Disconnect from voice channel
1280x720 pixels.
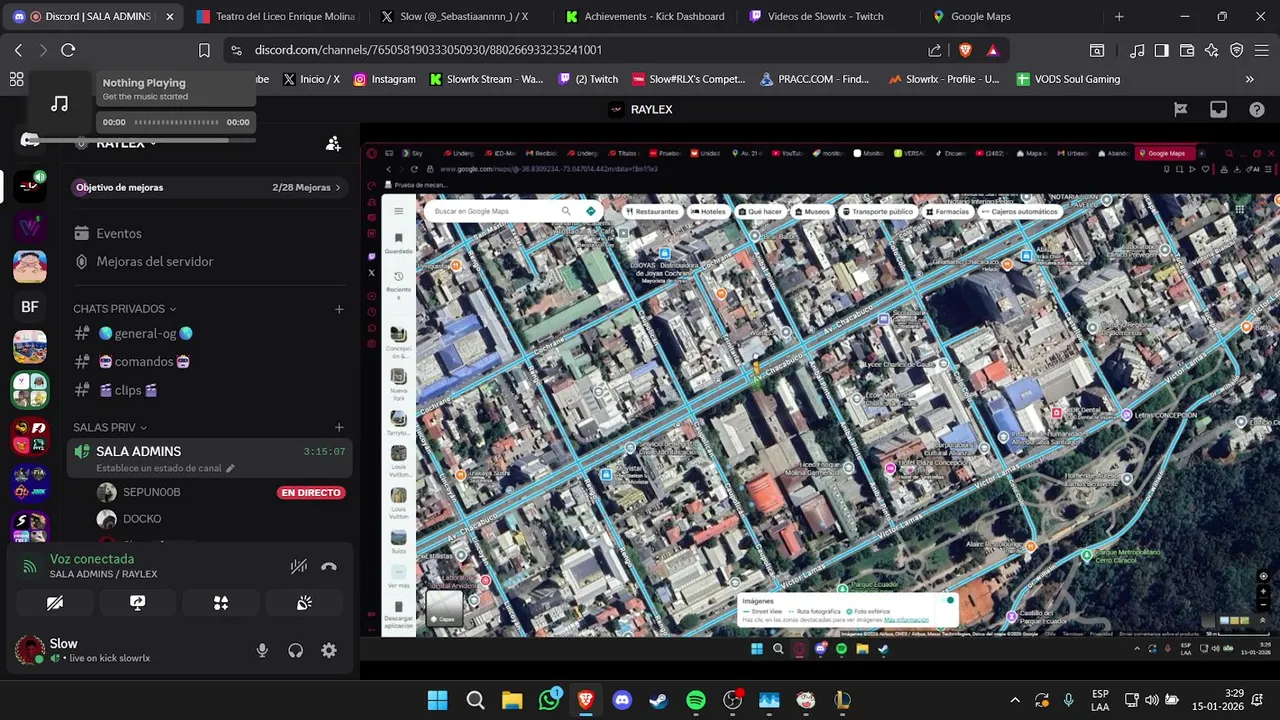(x=329, y=566)
